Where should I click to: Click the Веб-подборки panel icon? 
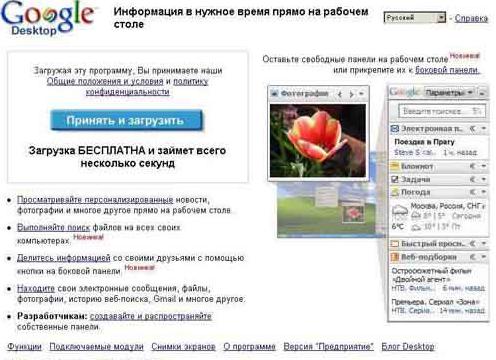(x=395, y=257)
